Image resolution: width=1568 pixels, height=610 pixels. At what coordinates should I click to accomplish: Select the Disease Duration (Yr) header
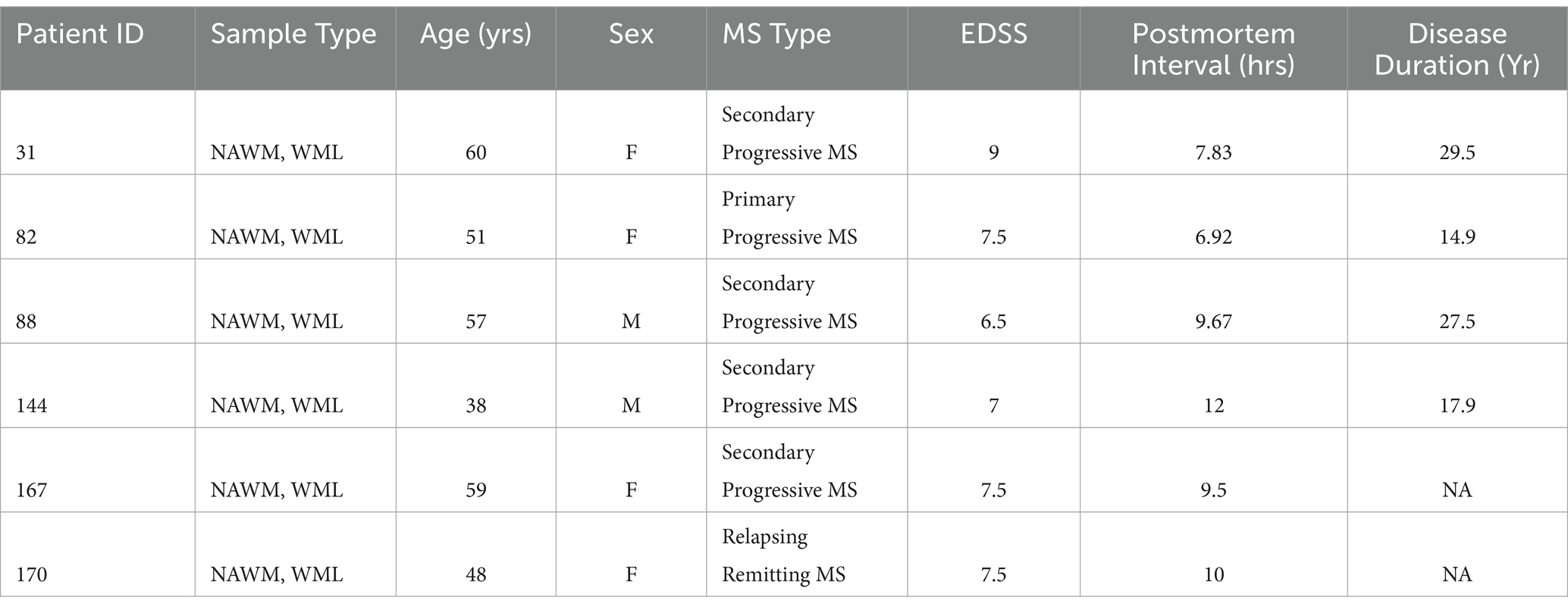coord(1457,48)
